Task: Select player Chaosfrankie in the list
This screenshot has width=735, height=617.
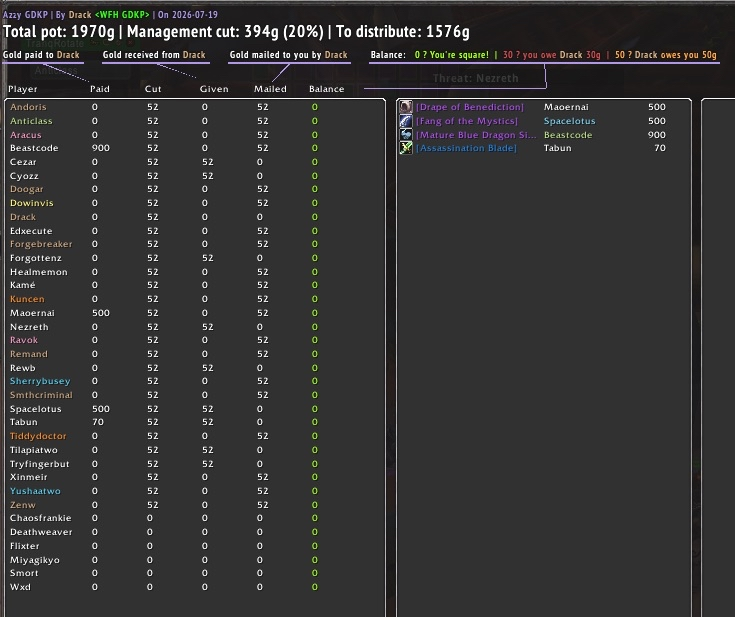Action: coord(41,519)
